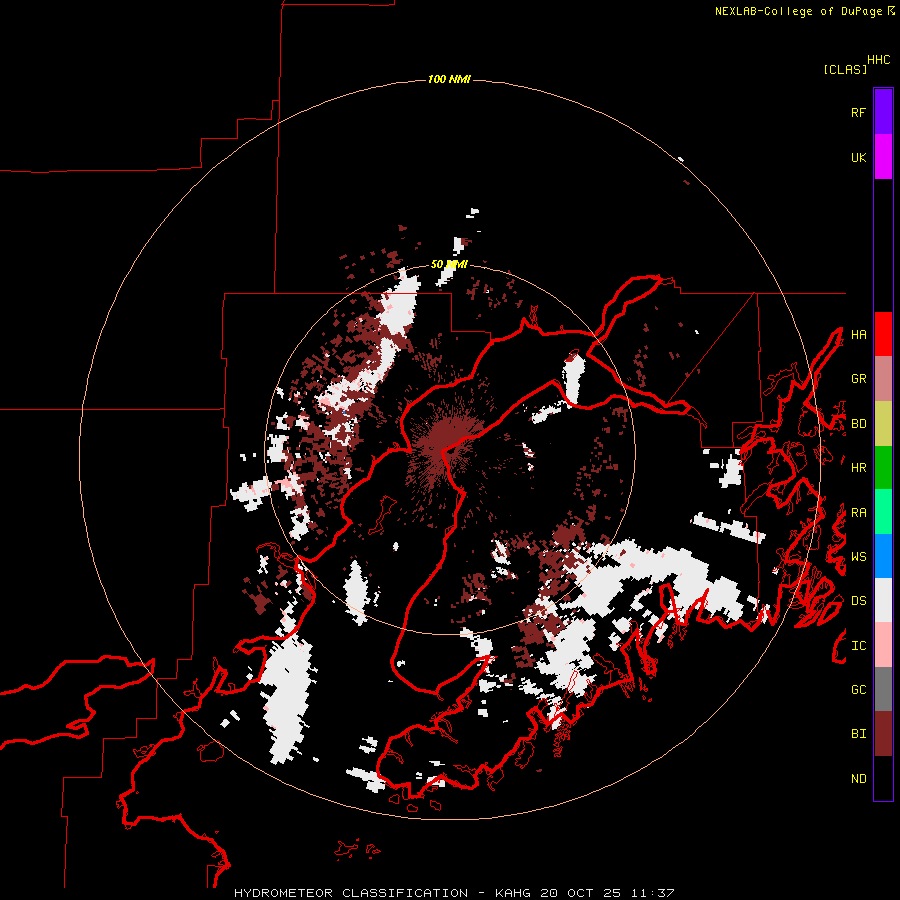Click the HA red legend swatch

(883, 334)
